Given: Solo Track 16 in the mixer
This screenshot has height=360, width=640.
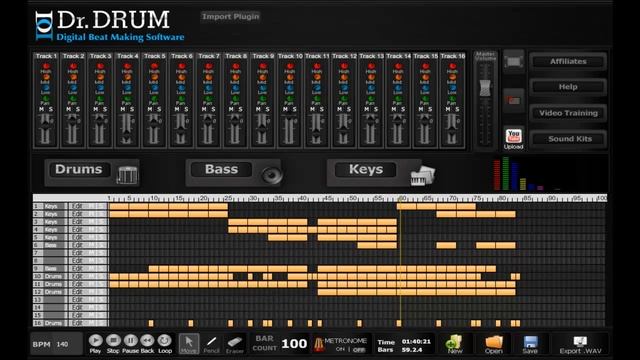Looking at the screenshot, I should coord(457,109).
